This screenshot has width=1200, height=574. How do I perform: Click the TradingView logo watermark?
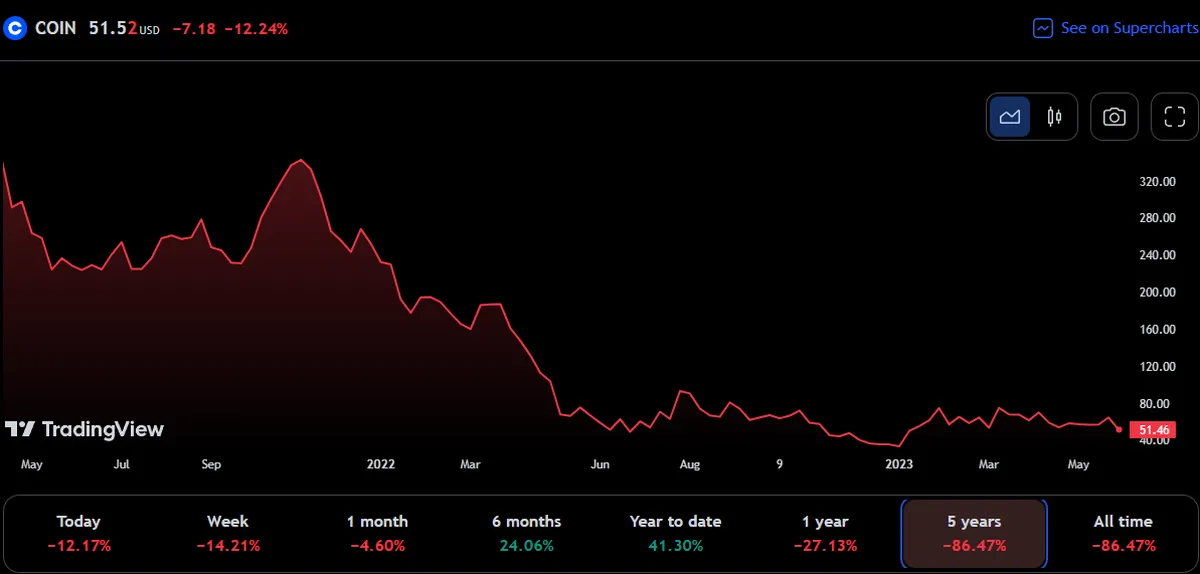85,429
